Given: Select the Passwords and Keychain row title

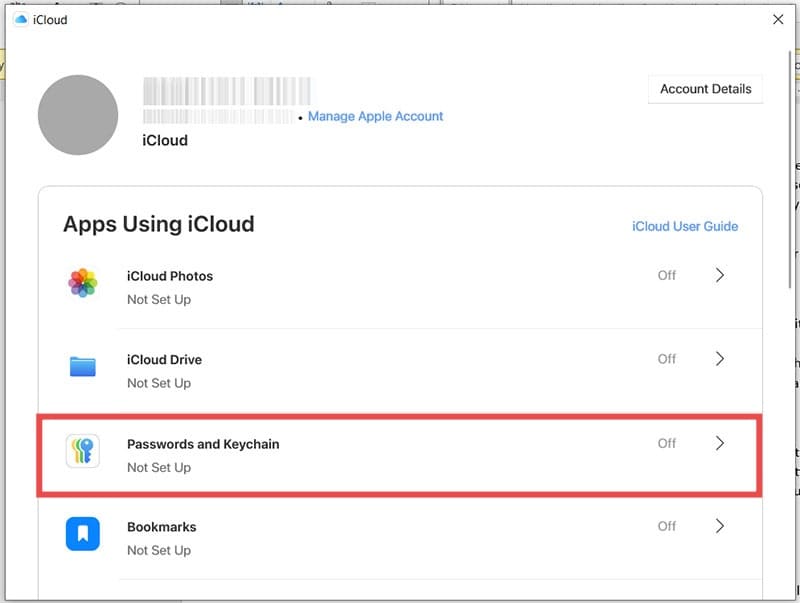Looking at the screenshot, I should point(203,444).
